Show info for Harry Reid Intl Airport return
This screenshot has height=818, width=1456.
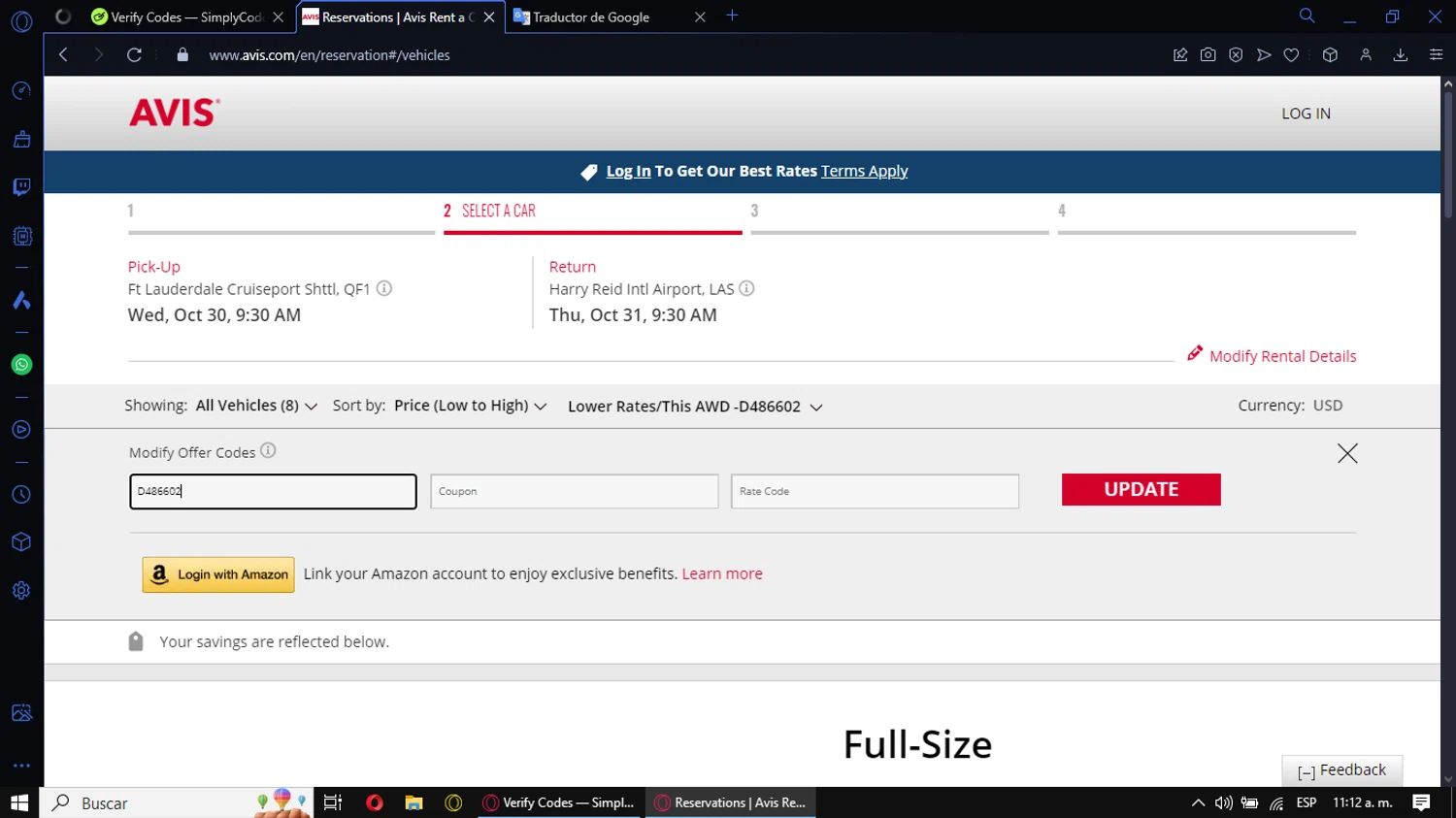746,288
